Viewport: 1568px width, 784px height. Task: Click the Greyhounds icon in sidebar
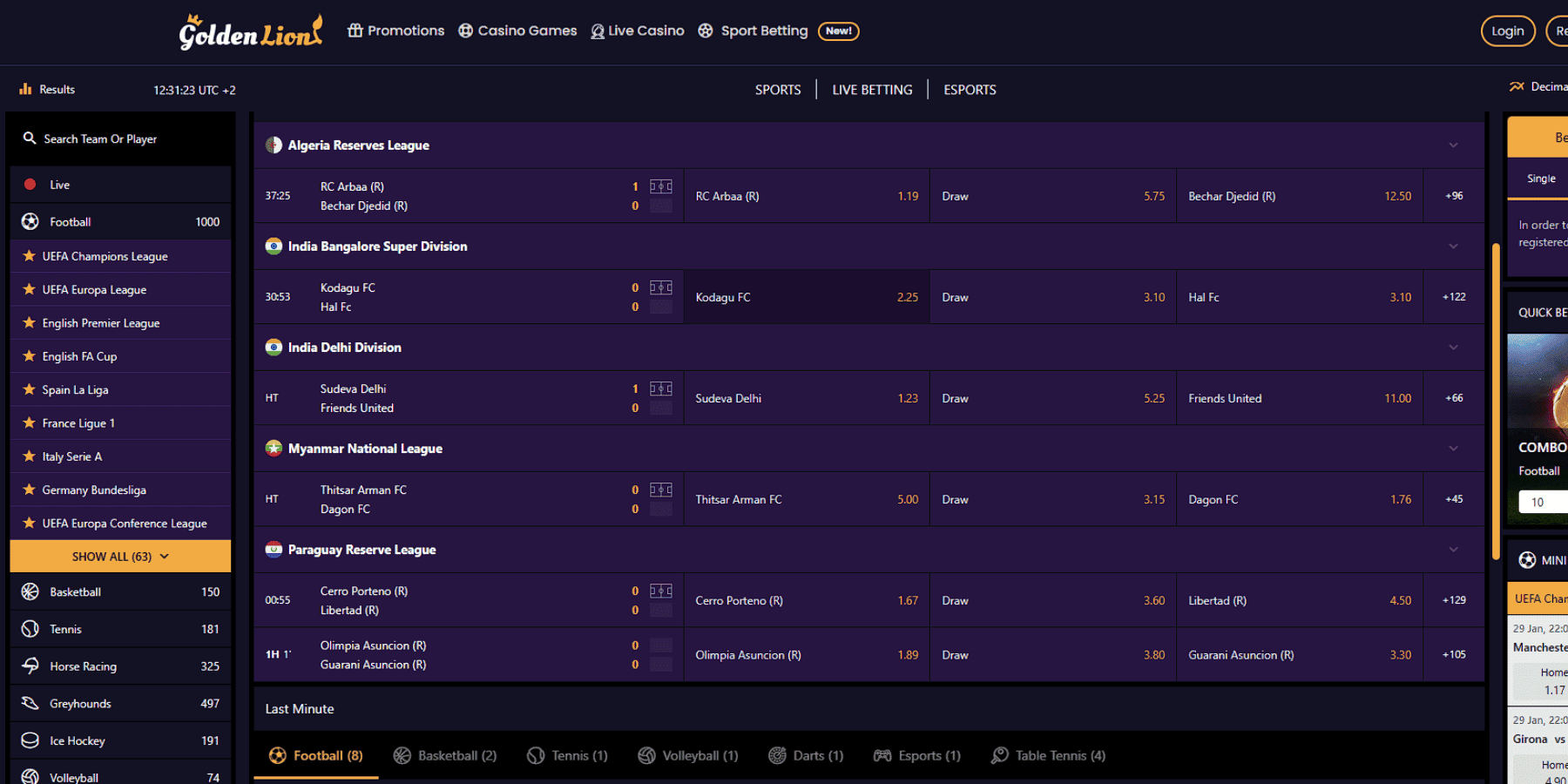(x=30, y=703)
